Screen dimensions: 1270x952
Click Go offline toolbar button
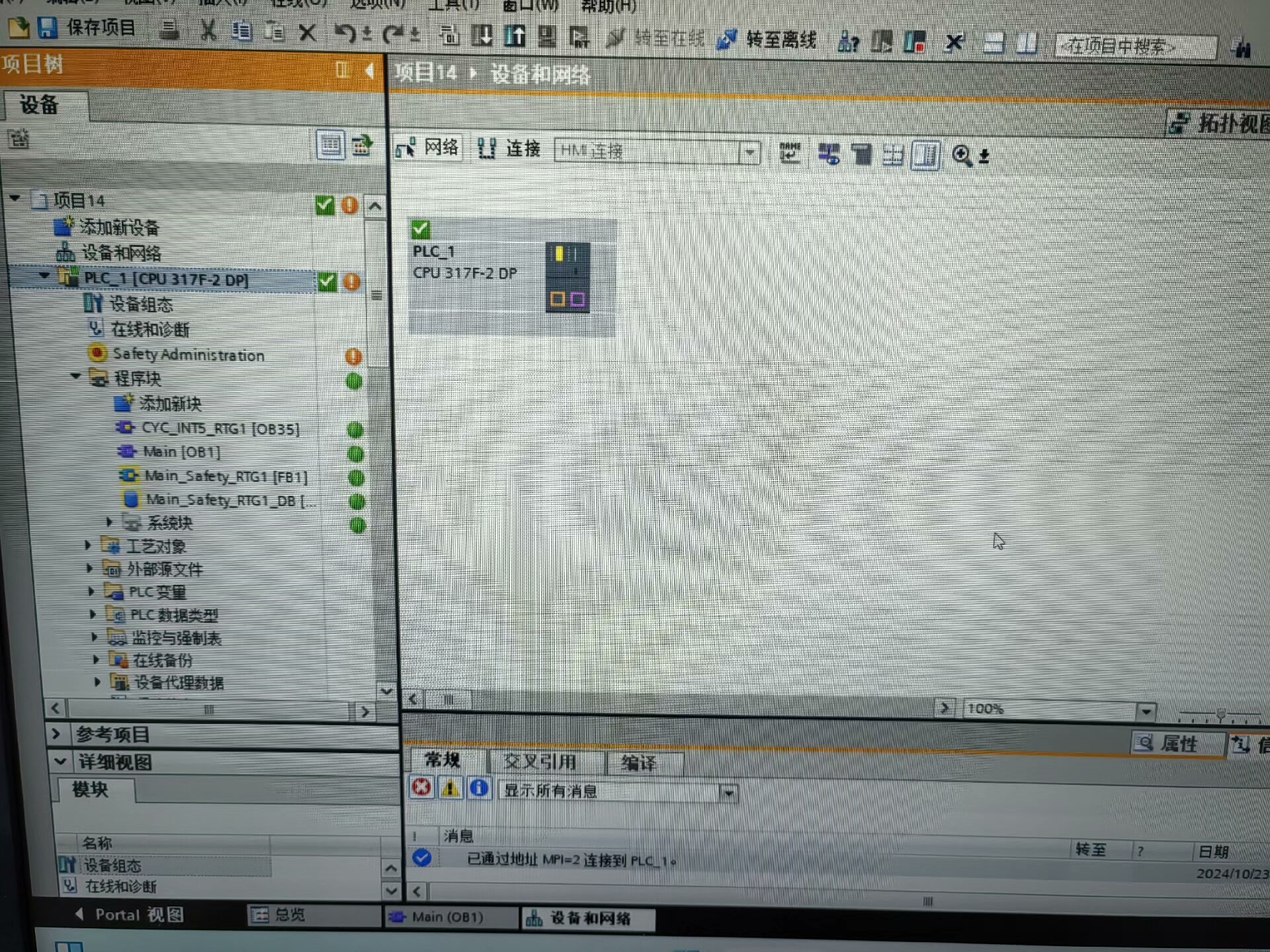pos(769,40)
